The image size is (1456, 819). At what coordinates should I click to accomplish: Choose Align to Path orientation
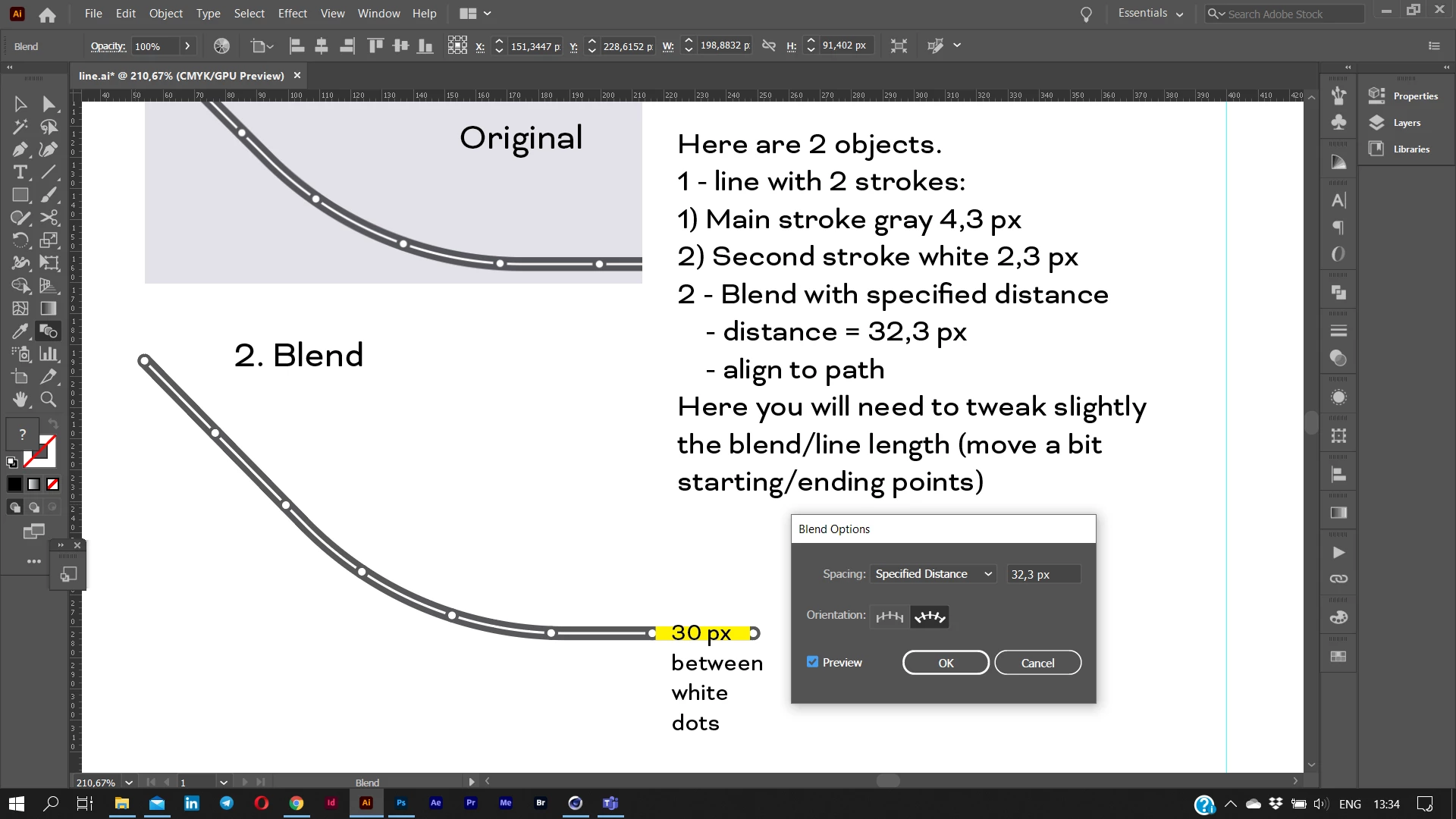[x=930, y=617]
